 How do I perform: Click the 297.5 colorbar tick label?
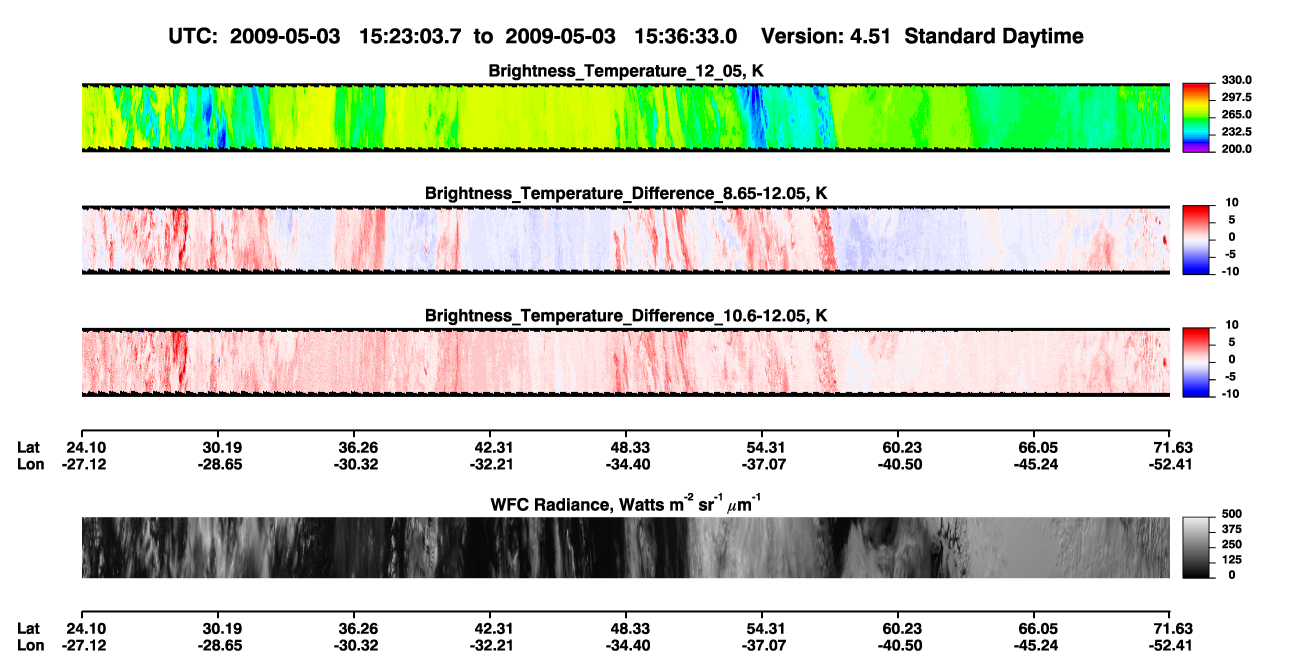point(1237,98)
